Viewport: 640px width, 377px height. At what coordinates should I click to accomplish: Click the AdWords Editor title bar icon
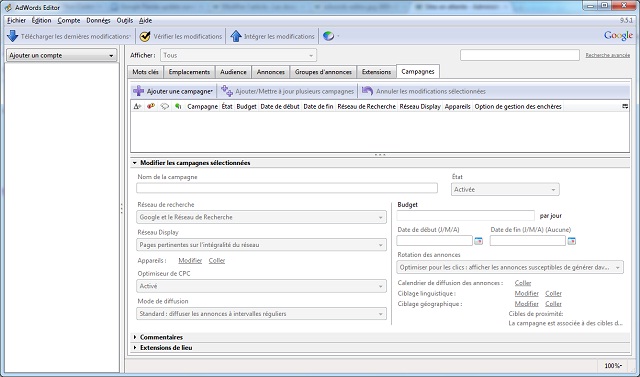8,7
